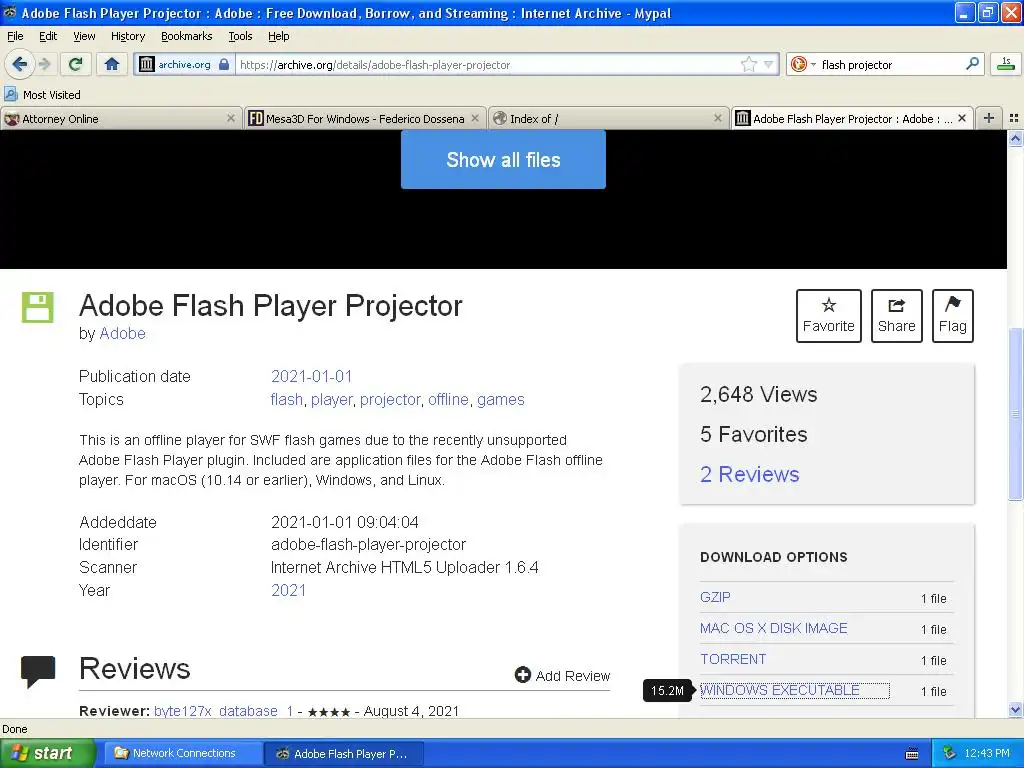Jump to the 2 Reviews link
Image resolution: width=1024 pixels, height=768 pixels.
click(750, 473)
